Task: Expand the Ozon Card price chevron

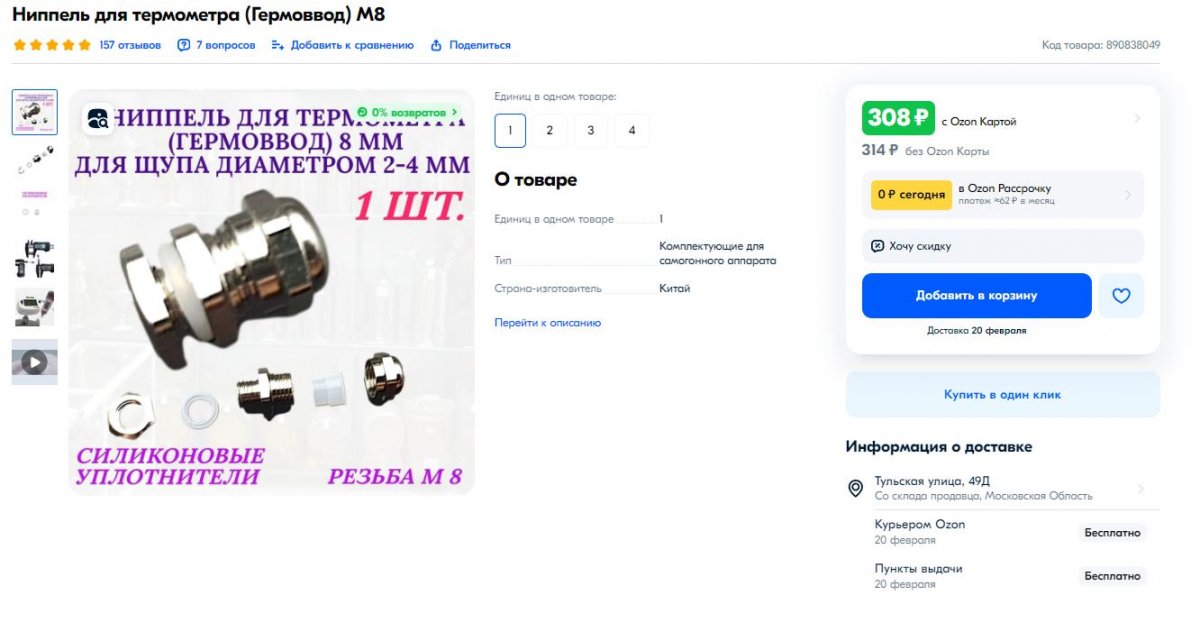Action: 1136,119
